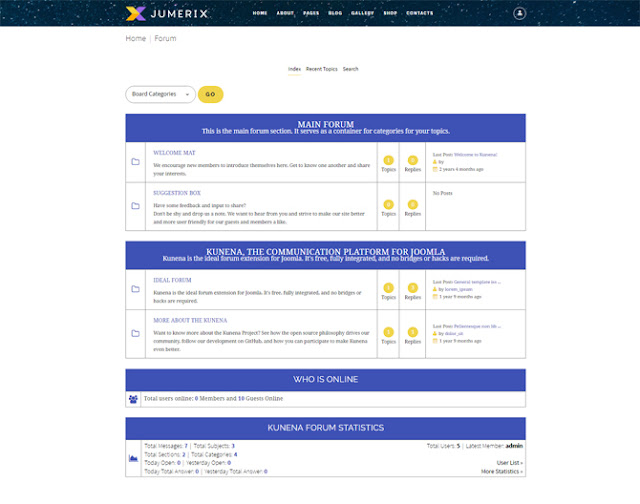The width and height of the screenshot is (640, 504).
Task: Open the user account icon in header
Action: pos(519,13)
